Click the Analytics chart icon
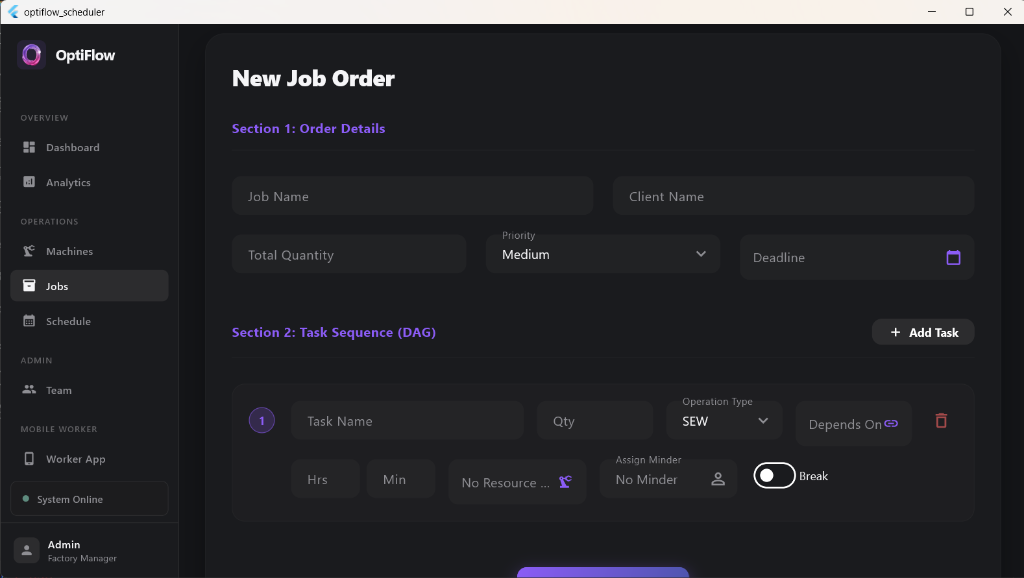 29,182
